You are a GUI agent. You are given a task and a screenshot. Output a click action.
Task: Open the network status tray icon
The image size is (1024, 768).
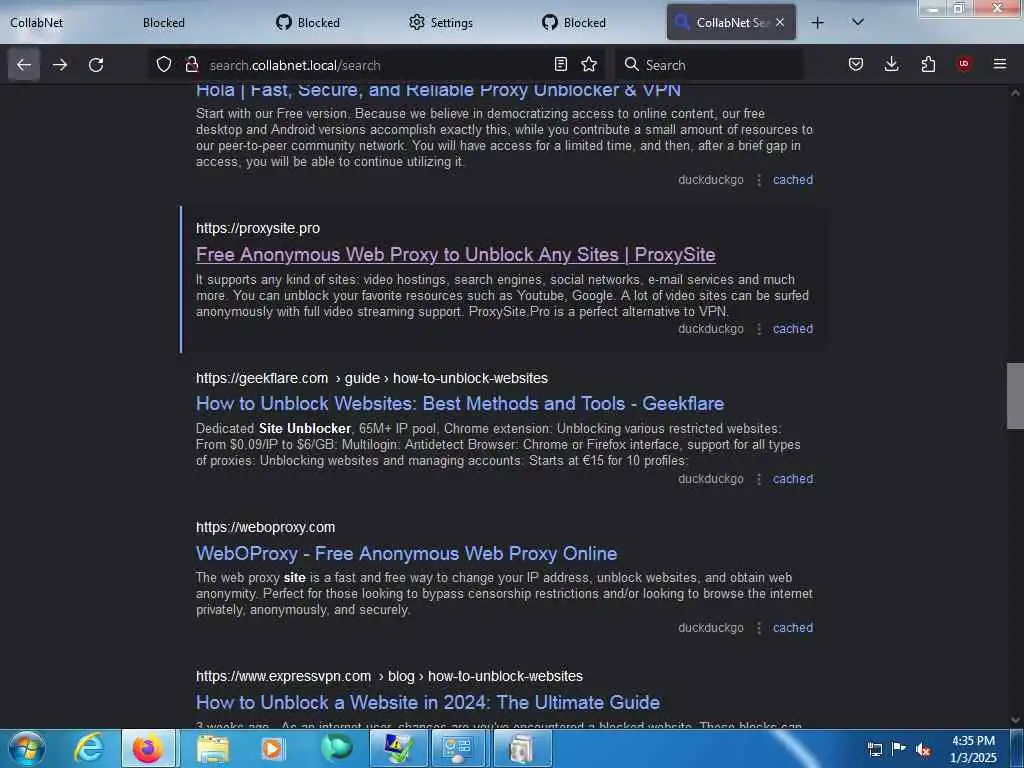(874, 748)
